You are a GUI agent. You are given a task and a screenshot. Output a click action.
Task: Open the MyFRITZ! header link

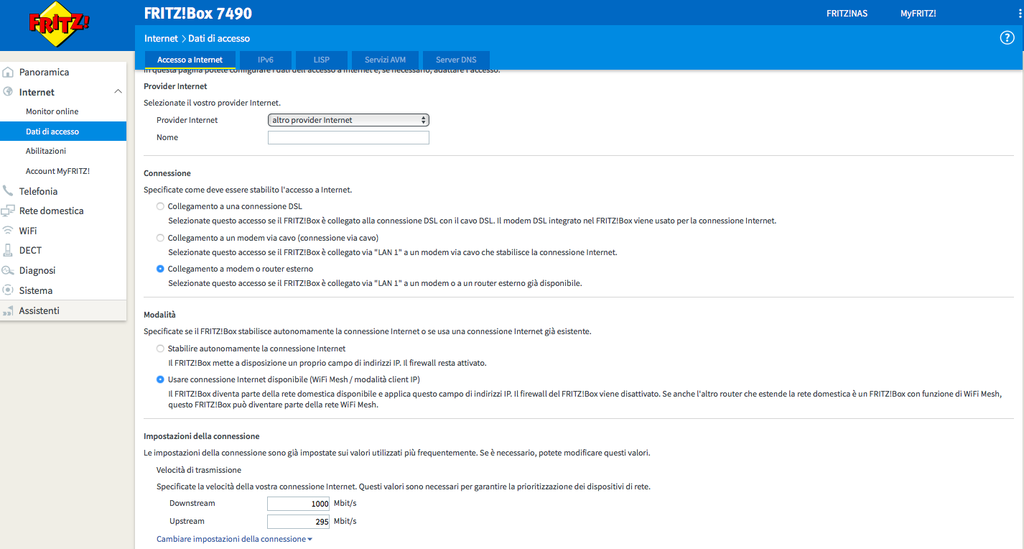pyautogui.click(x=918, y=13)
